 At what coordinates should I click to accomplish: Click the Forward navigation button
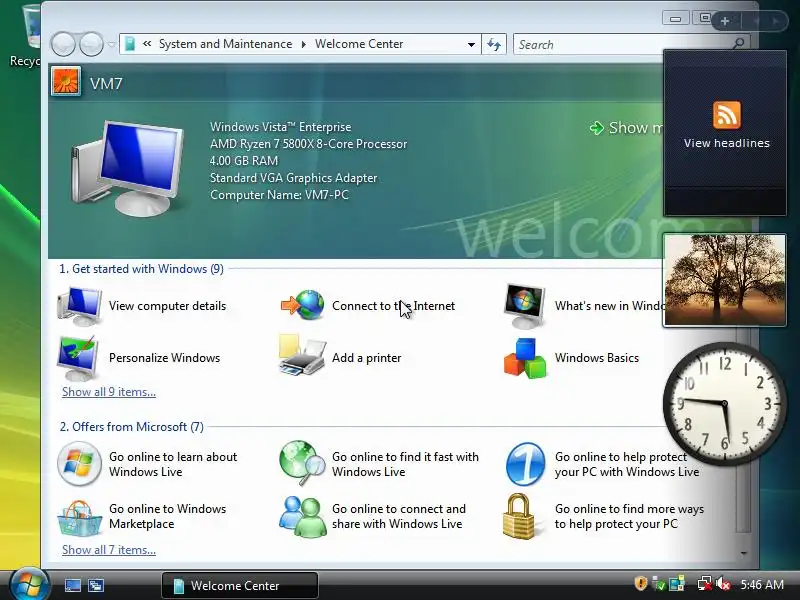click(x=91, y=44)
